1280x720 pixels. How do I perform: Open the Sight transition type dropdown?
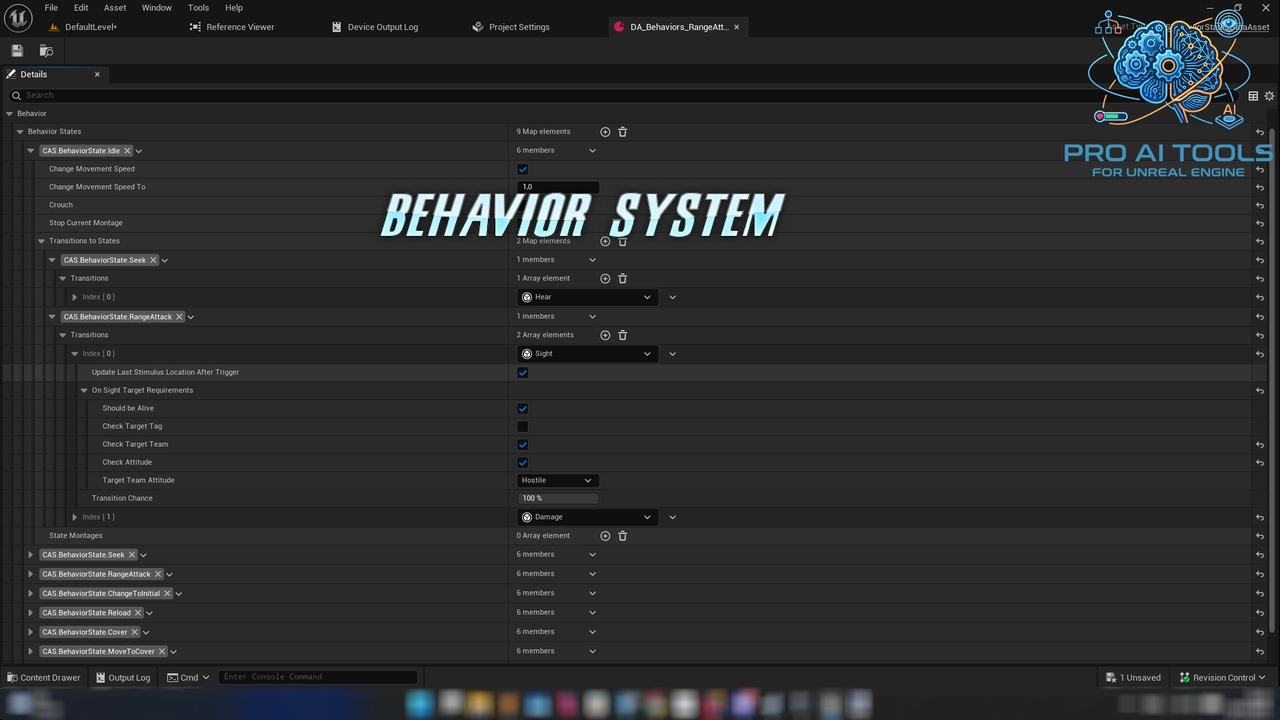(587, 354)
